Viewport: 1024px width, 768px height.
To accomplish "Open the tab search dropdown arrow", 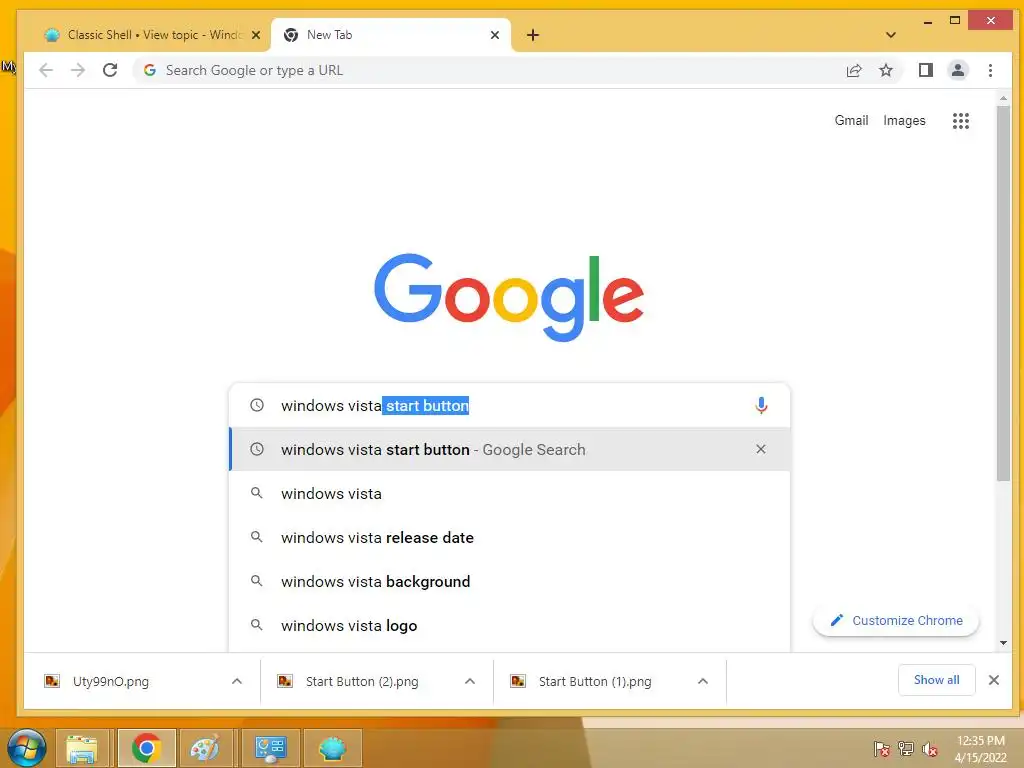I will pyautogui.click(x=891, y=35).
